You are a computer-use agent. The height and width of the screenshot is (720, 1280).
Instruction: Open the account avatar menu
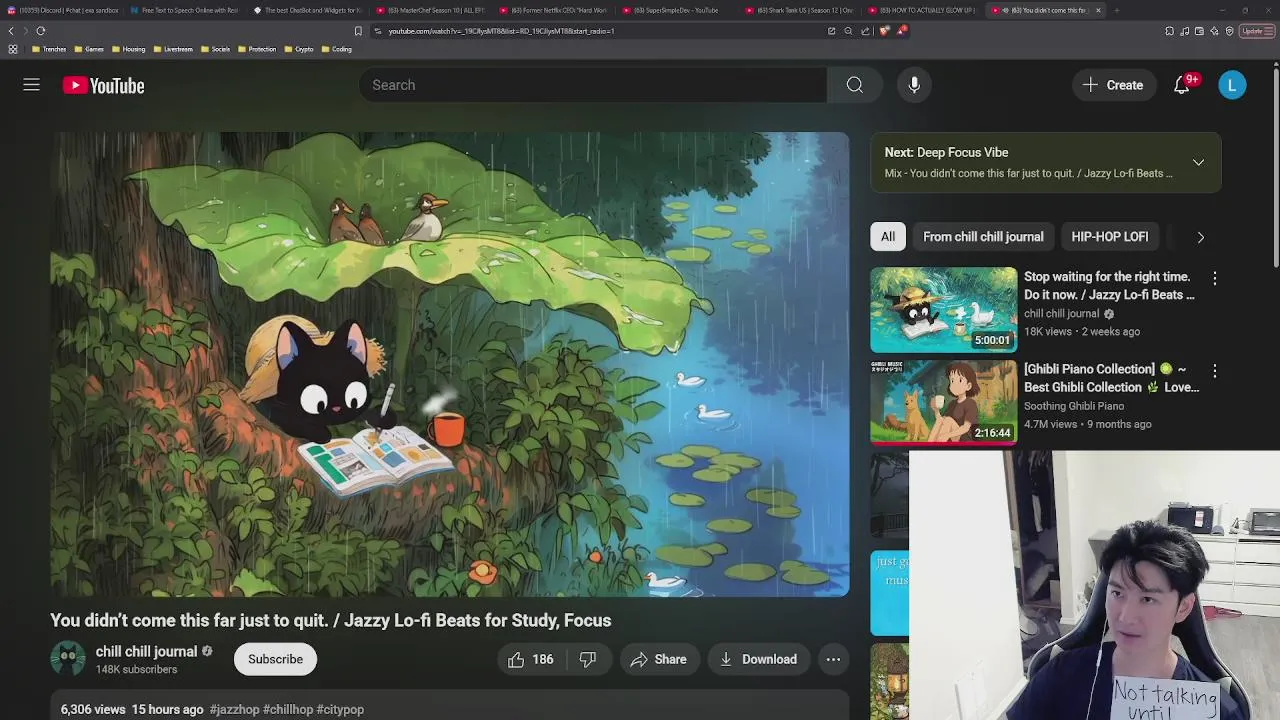pos(1232,85)
